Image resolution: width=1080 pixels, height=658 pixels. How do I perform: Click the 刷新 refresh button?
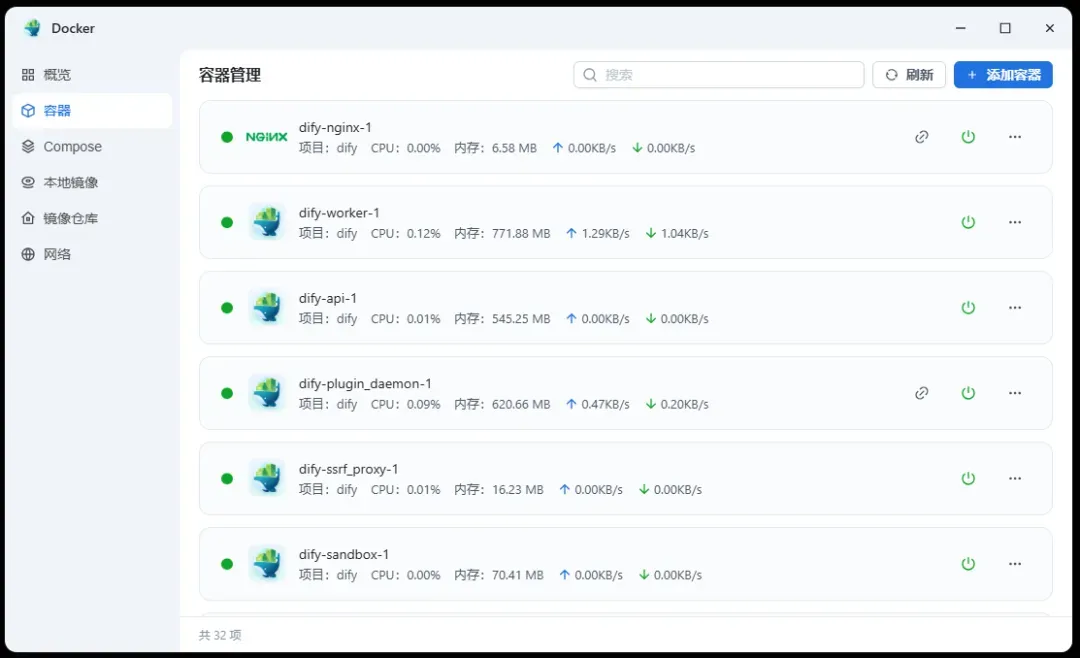tap(908, 74)
